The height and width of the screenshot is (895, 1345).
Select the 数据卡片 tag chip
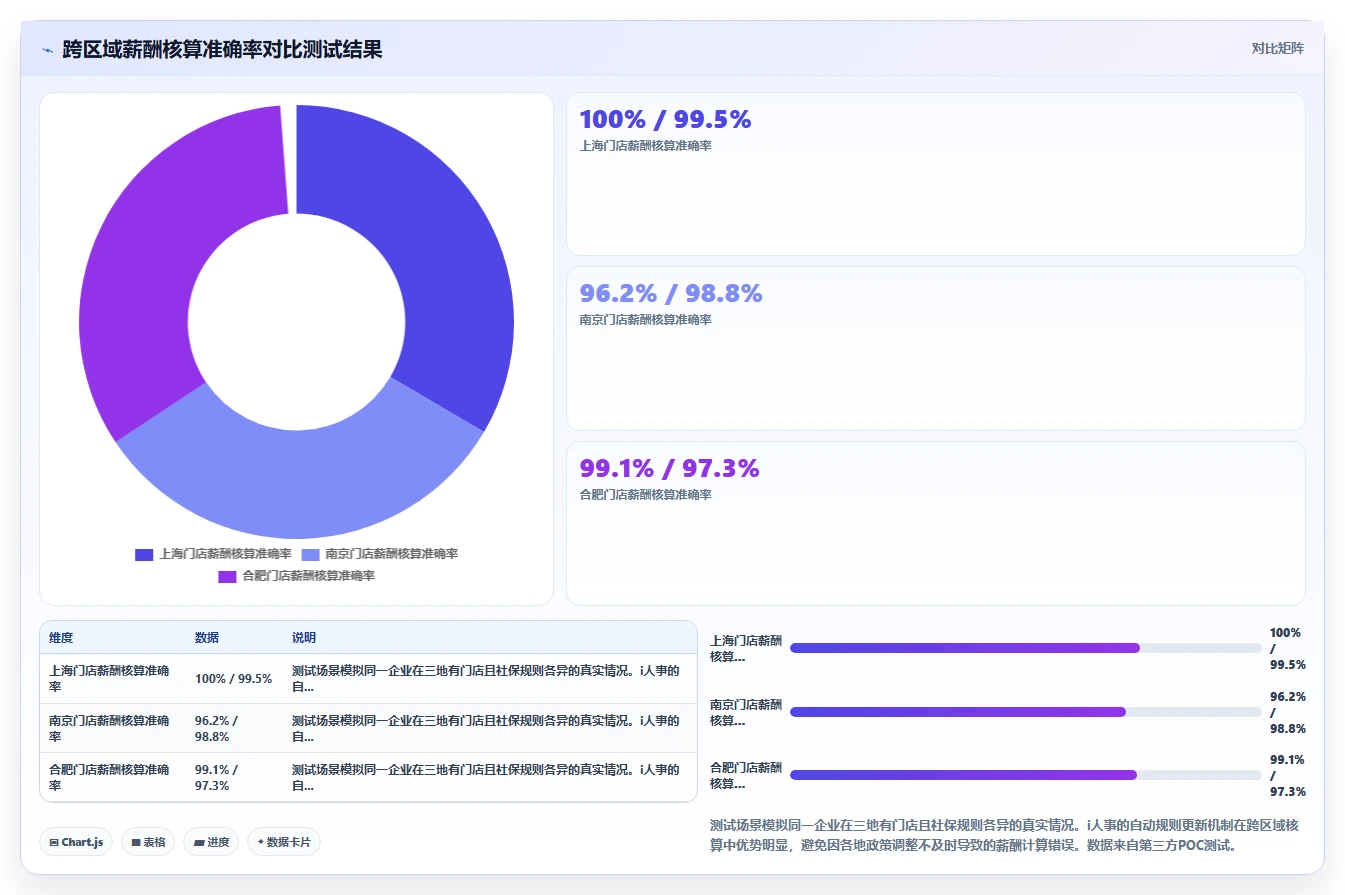tap(284, 842)
